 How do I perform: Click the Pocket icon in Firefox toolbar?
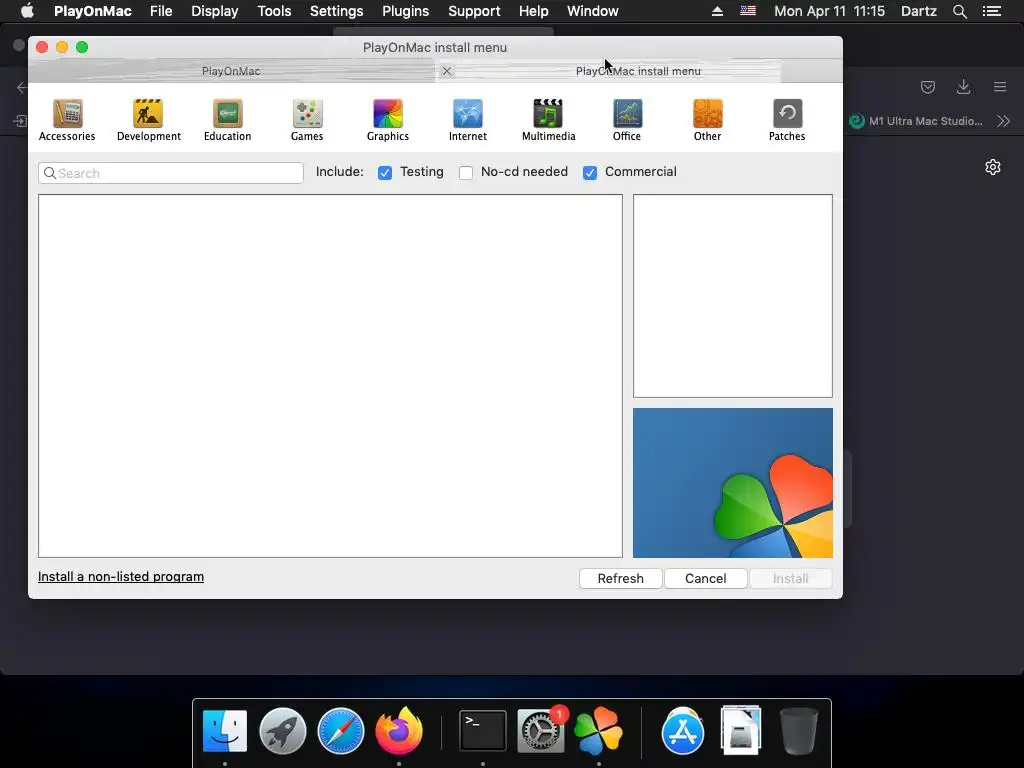[x=927, y=87]
